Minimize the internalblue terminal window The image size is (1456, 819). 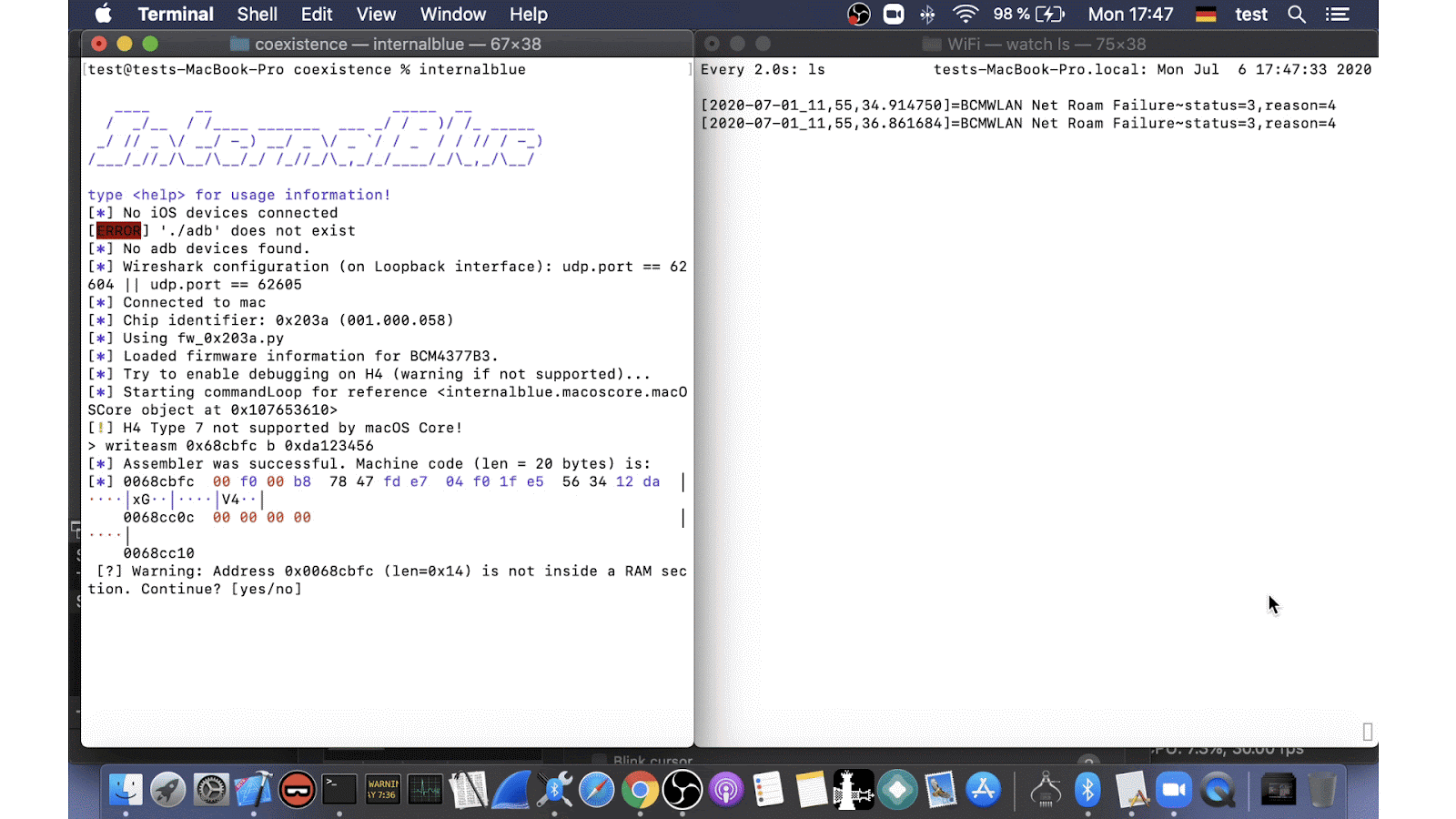coord(125,44)
